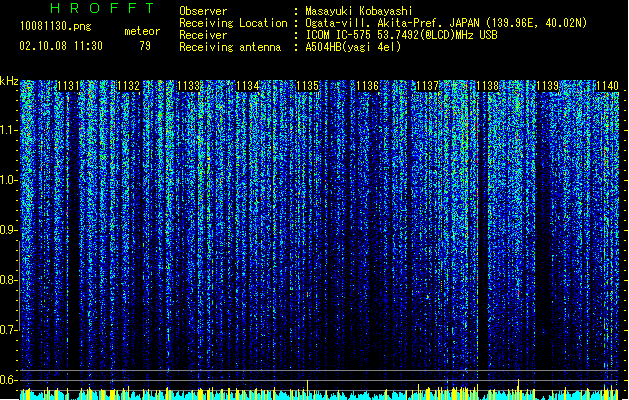
Task: Click the date stamp 02.10.08 11:30
Action: click(61, 46)
